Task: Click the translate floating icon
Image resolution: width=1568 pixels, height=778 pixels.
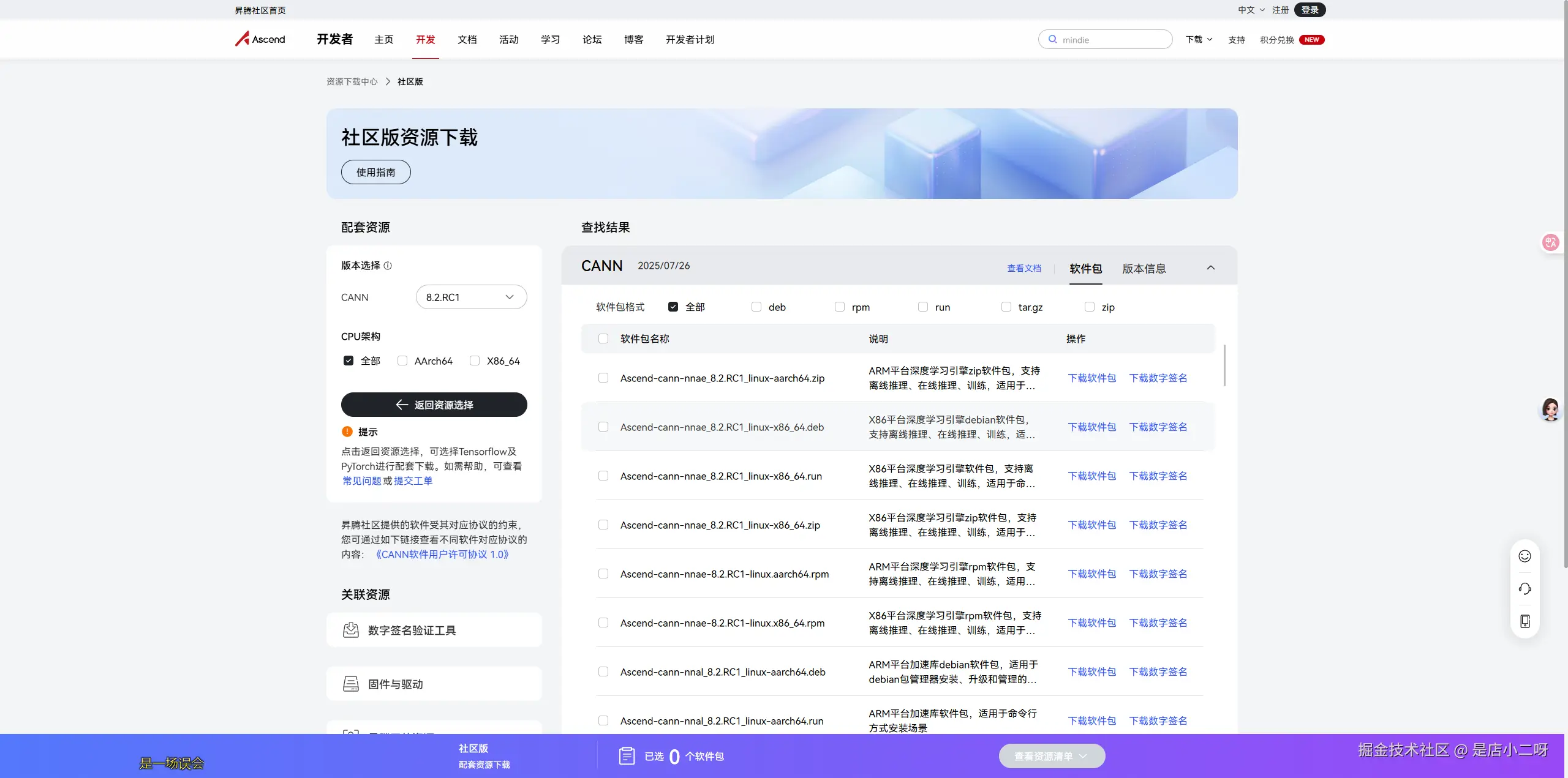Action: pos(1550,243)
